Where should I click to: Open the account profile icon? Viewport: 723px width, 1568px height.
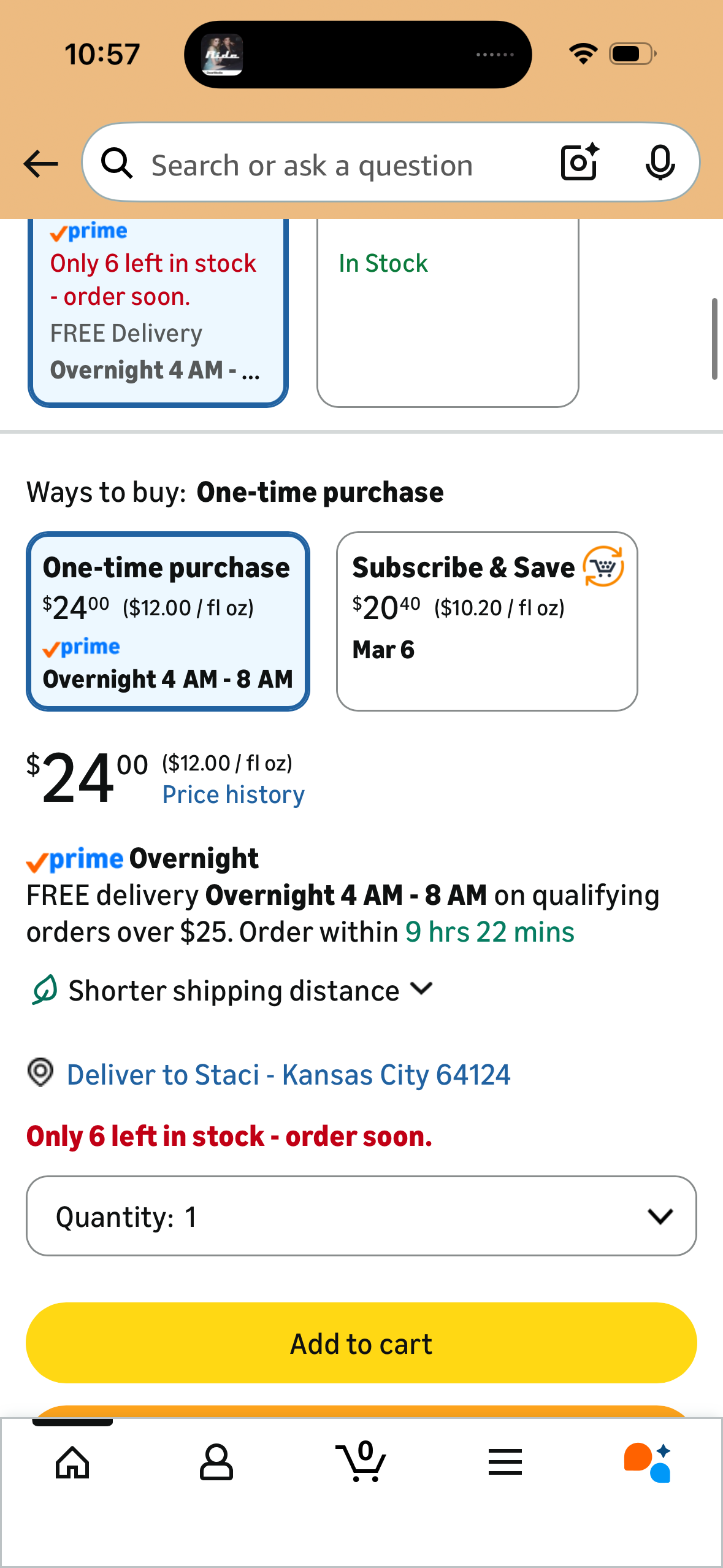pos(216,1462)
